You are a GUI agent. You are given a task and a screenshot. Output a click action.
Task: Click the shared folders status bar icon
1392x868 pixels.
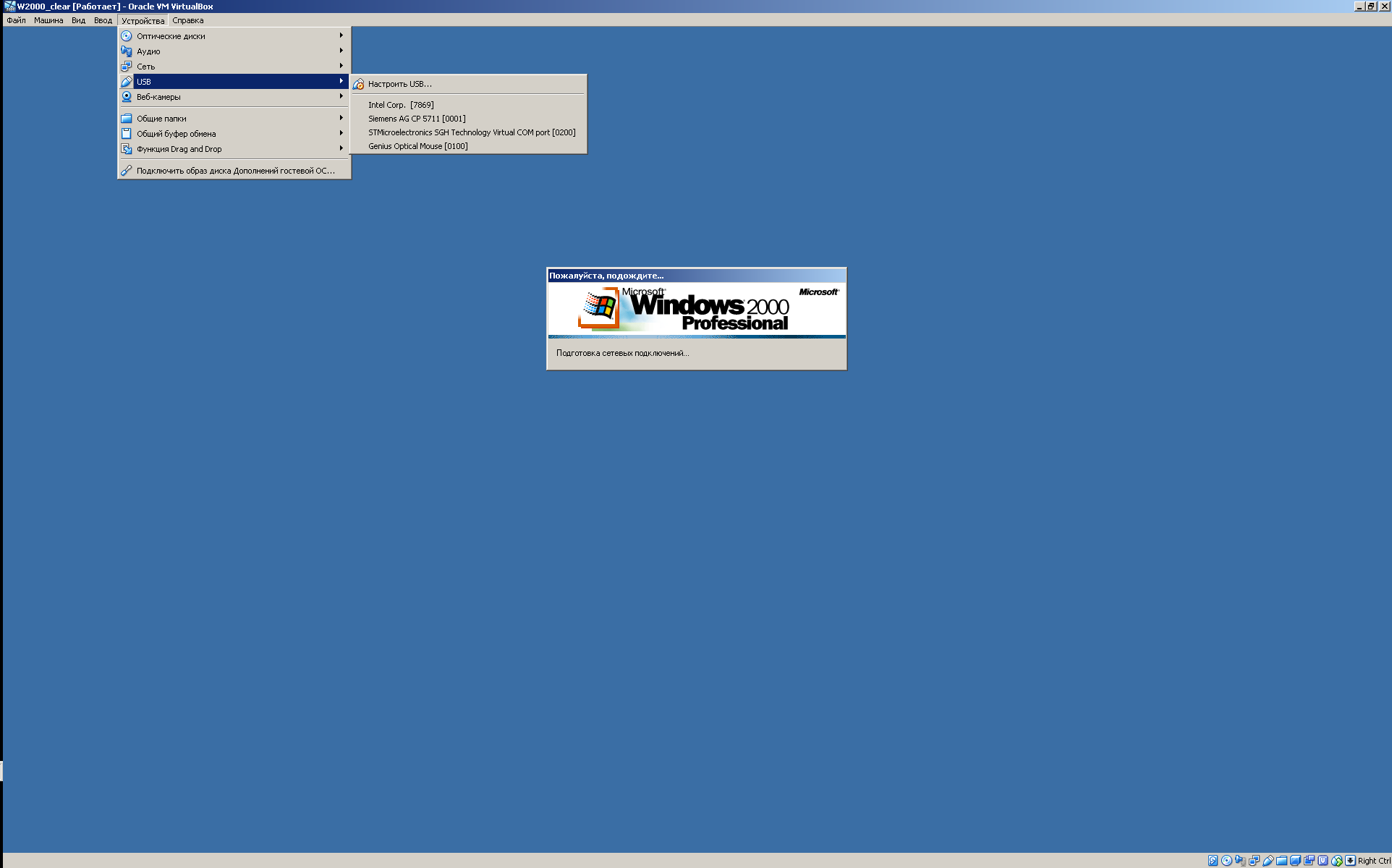1281,861
